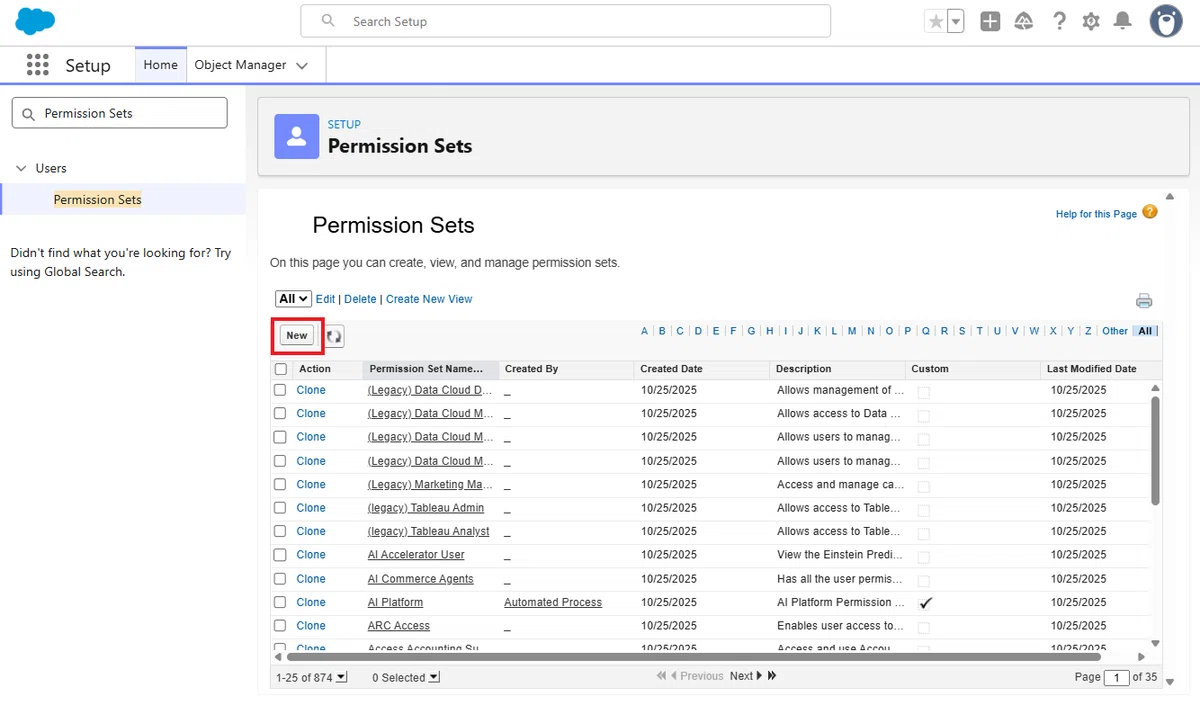Collapse the Users tree section

pos(21,168)
